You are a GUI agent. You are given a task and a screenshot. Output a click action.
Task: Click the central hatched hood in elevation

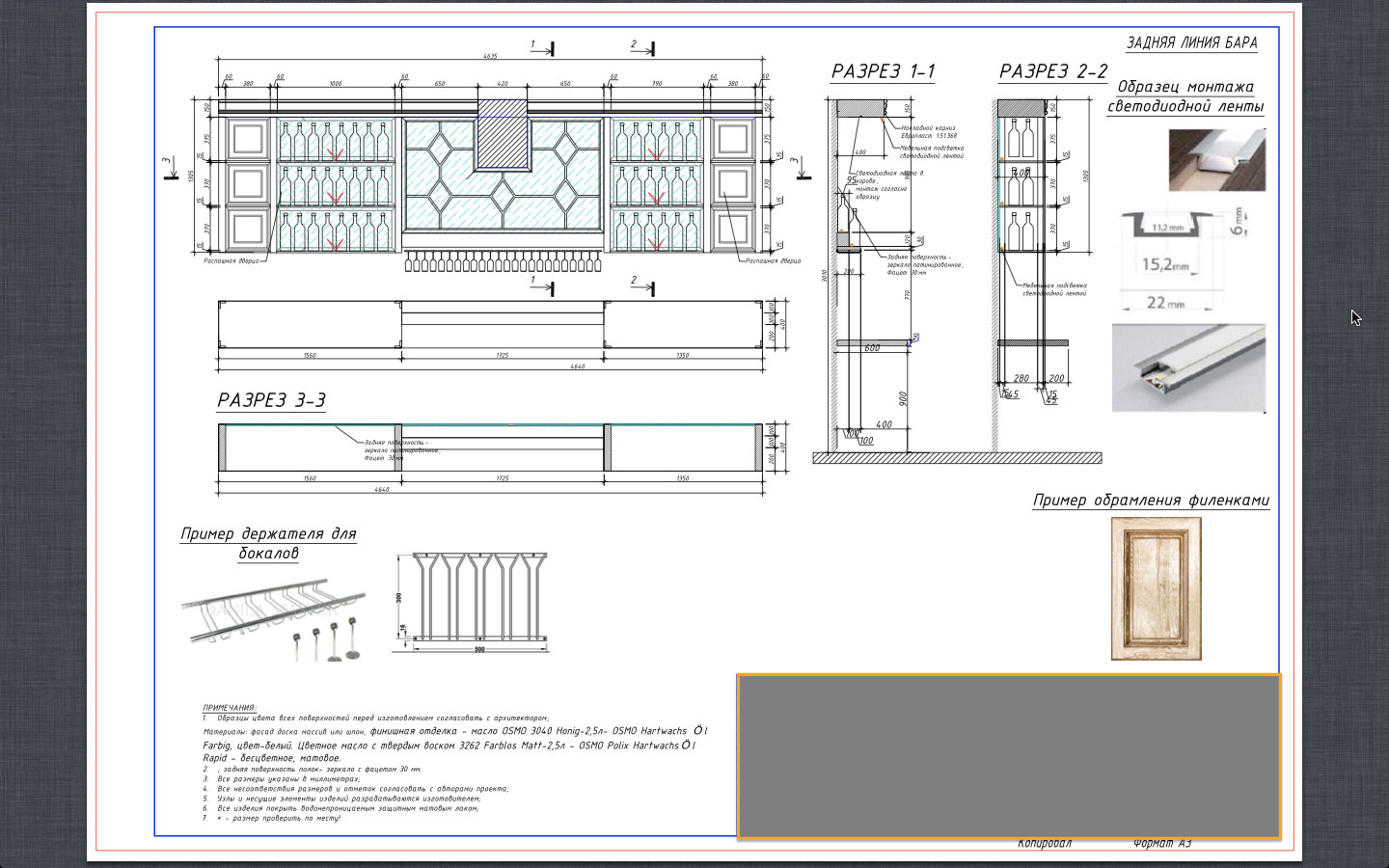pyautogui.click(x=504, y=134)
